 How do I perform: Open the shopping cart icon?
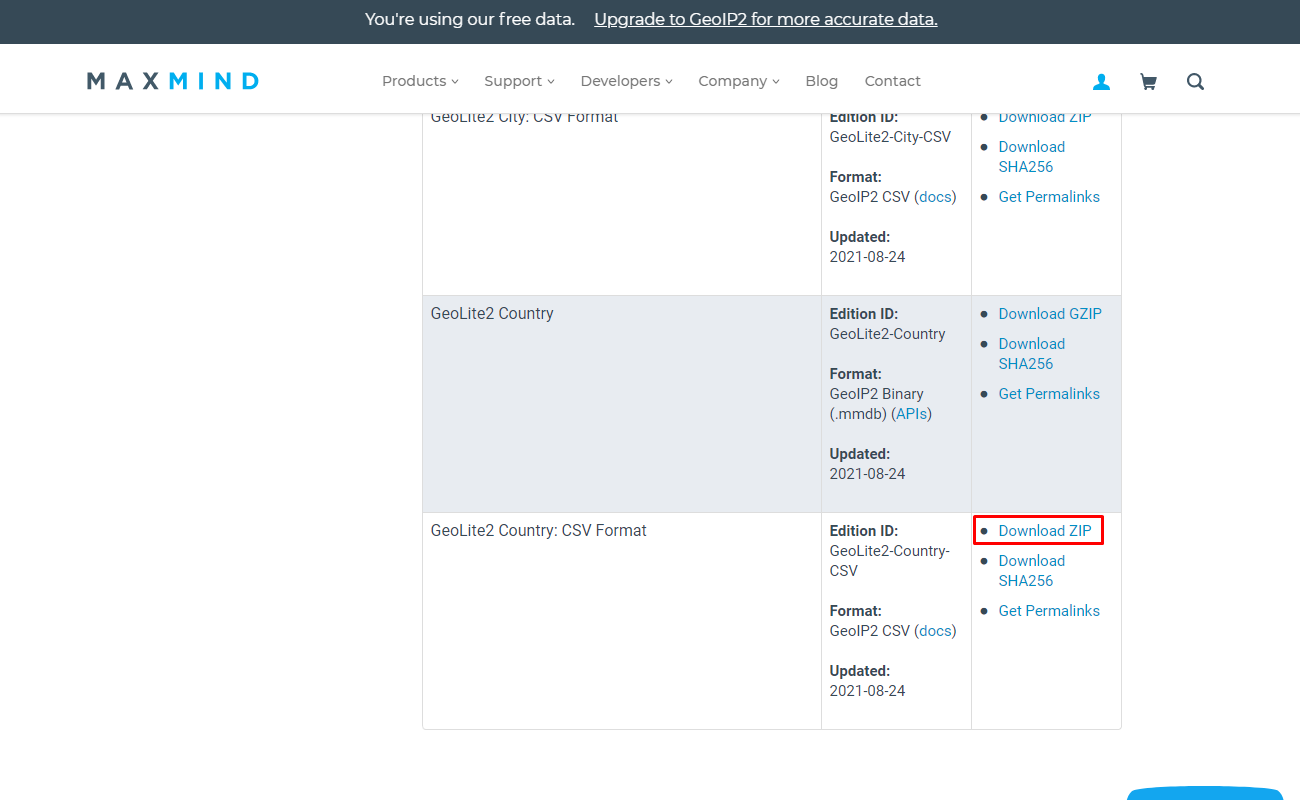[1148, 82]
